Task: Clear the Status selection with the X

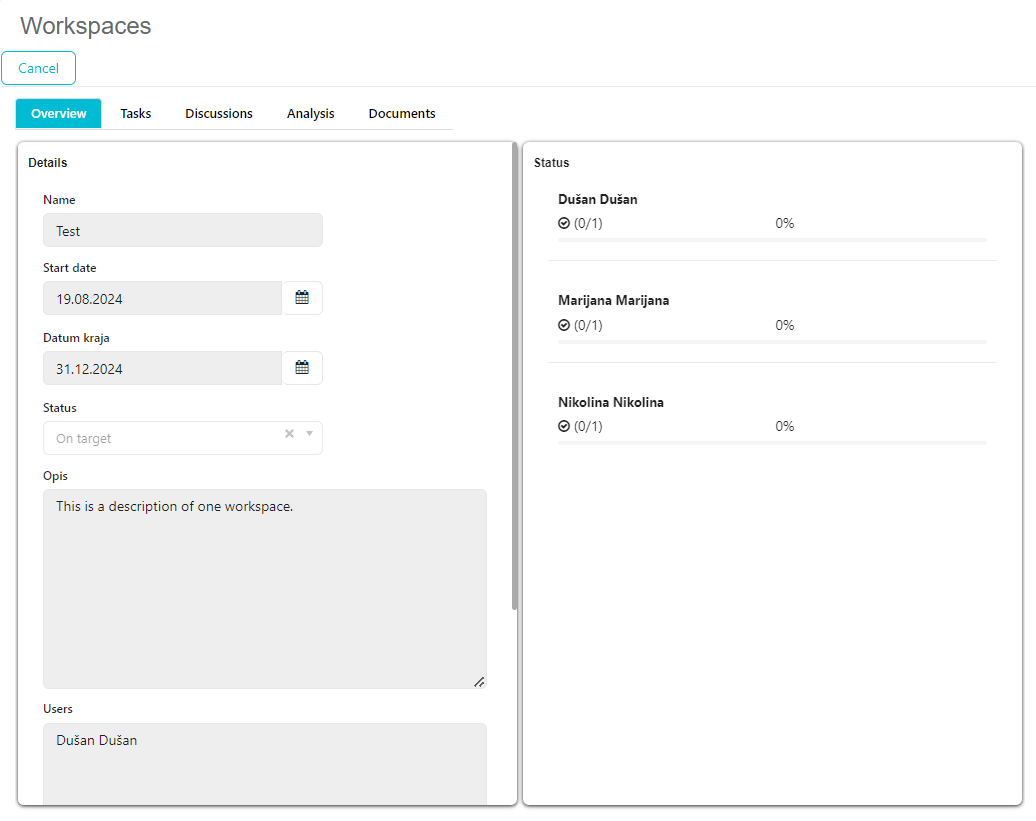Action: click(x=289, y=434)
